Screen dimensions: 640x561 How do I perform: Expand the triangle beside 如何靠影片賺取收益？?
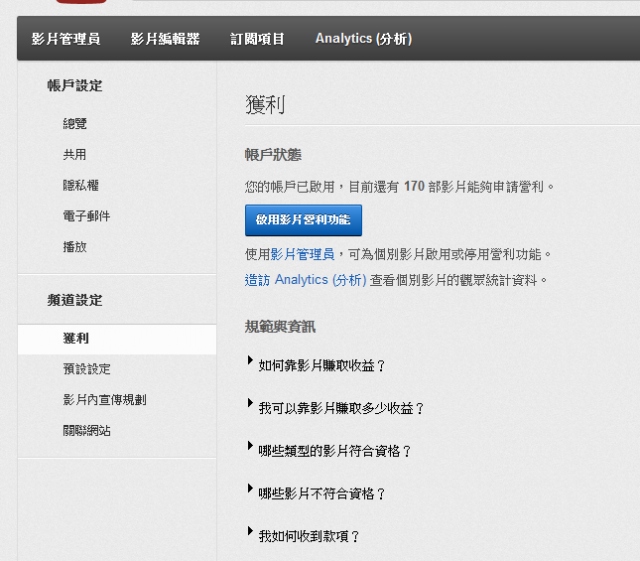250,361
